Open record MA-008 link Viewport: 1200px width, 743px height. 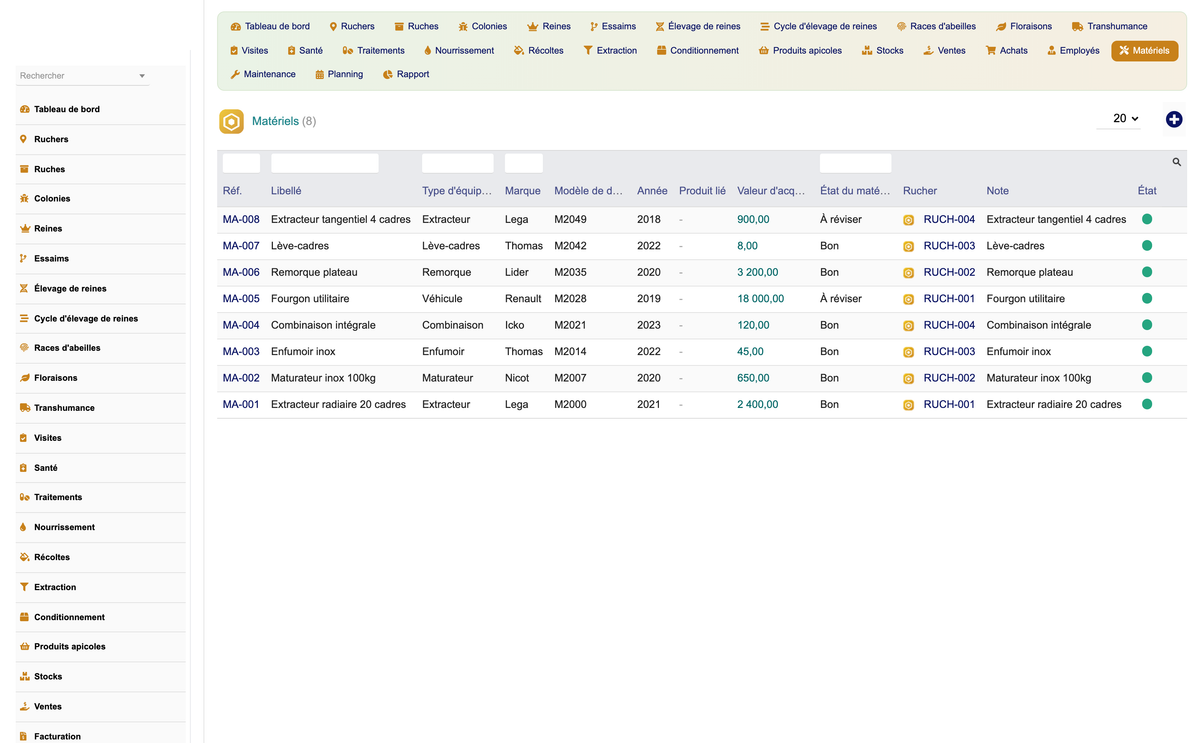(x=241, y=219)
